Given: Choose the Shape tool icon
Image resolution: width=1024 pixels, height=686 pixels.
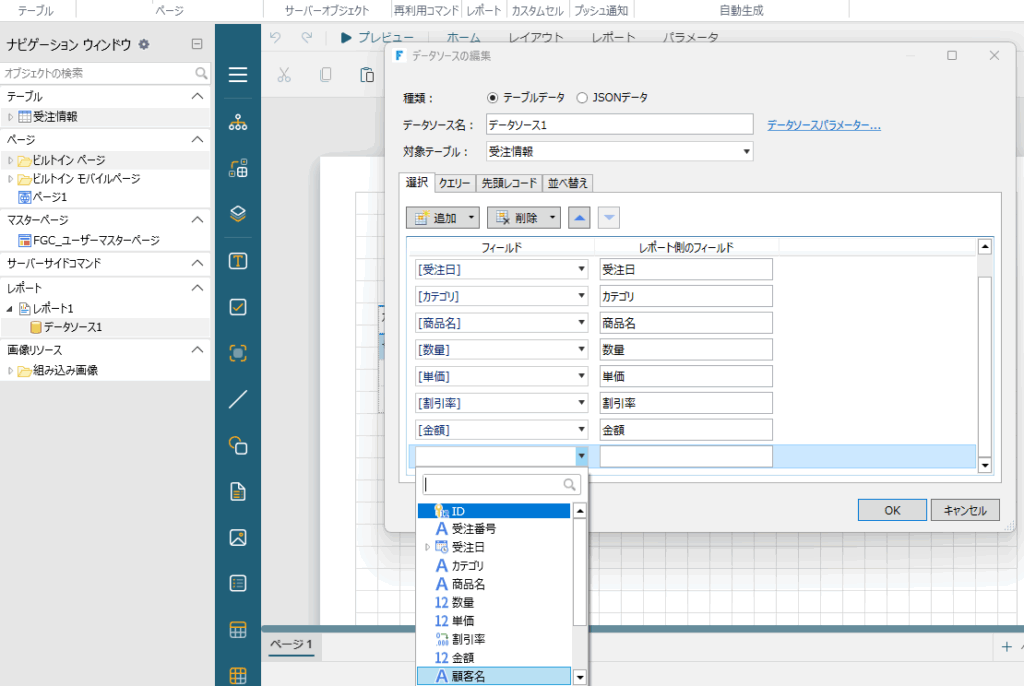Looking at the screenshot, I should [238, 446].
